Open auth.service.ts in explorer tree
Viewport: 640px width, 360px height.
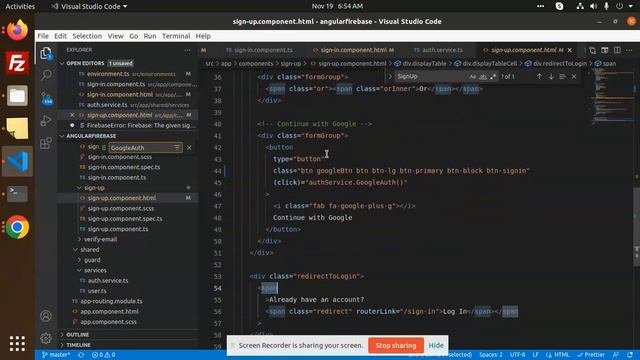(x=108, y=280)
